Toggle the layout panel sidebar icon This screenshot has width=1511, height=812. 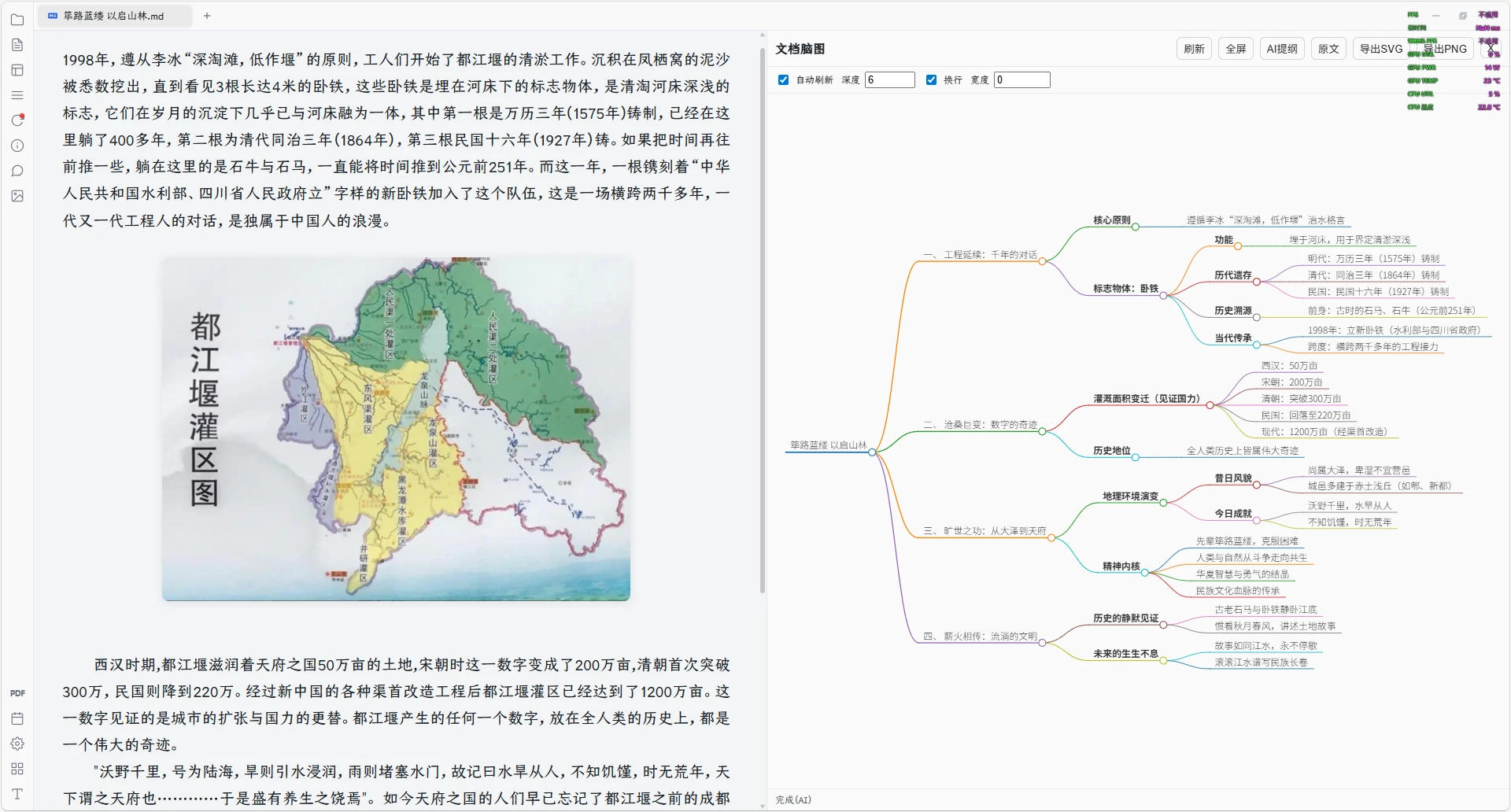(x=17, y=70)
